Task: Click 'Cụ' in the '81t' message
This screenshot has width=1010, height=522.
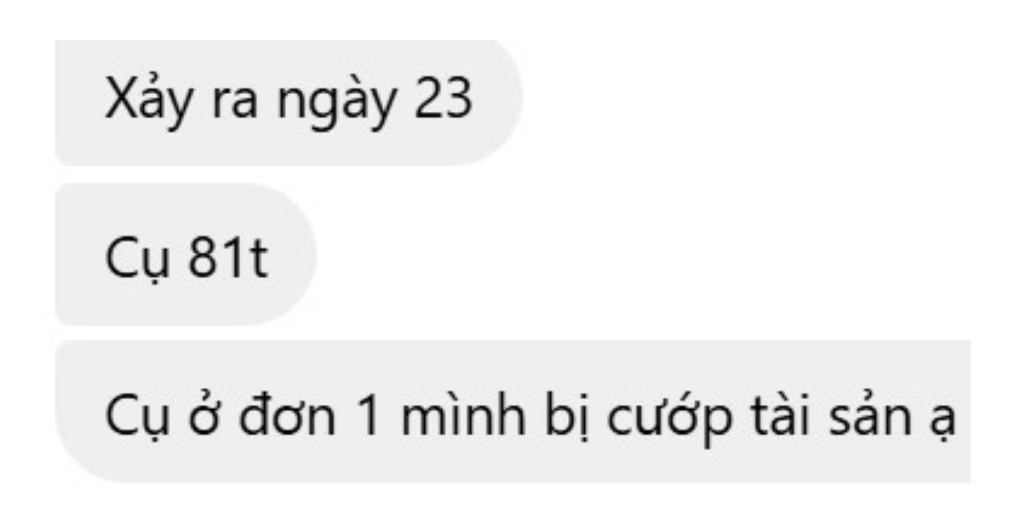Action: click(137, 261)
